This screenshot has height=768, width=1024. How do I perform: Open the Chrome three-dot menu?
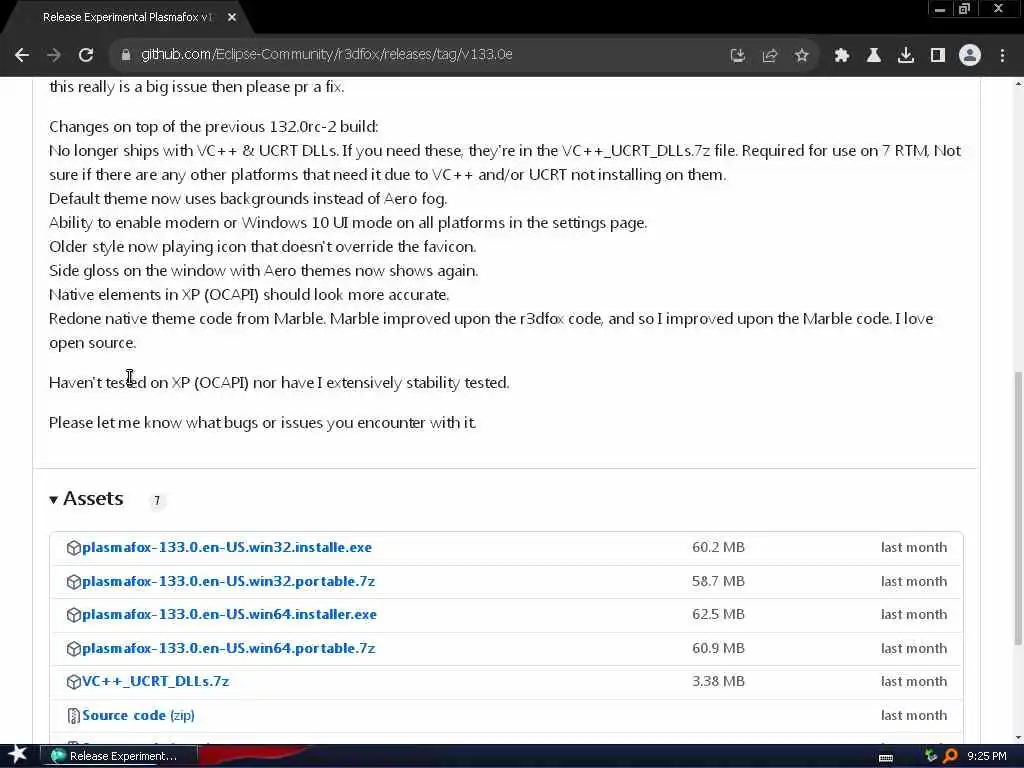click(1002, 56)
